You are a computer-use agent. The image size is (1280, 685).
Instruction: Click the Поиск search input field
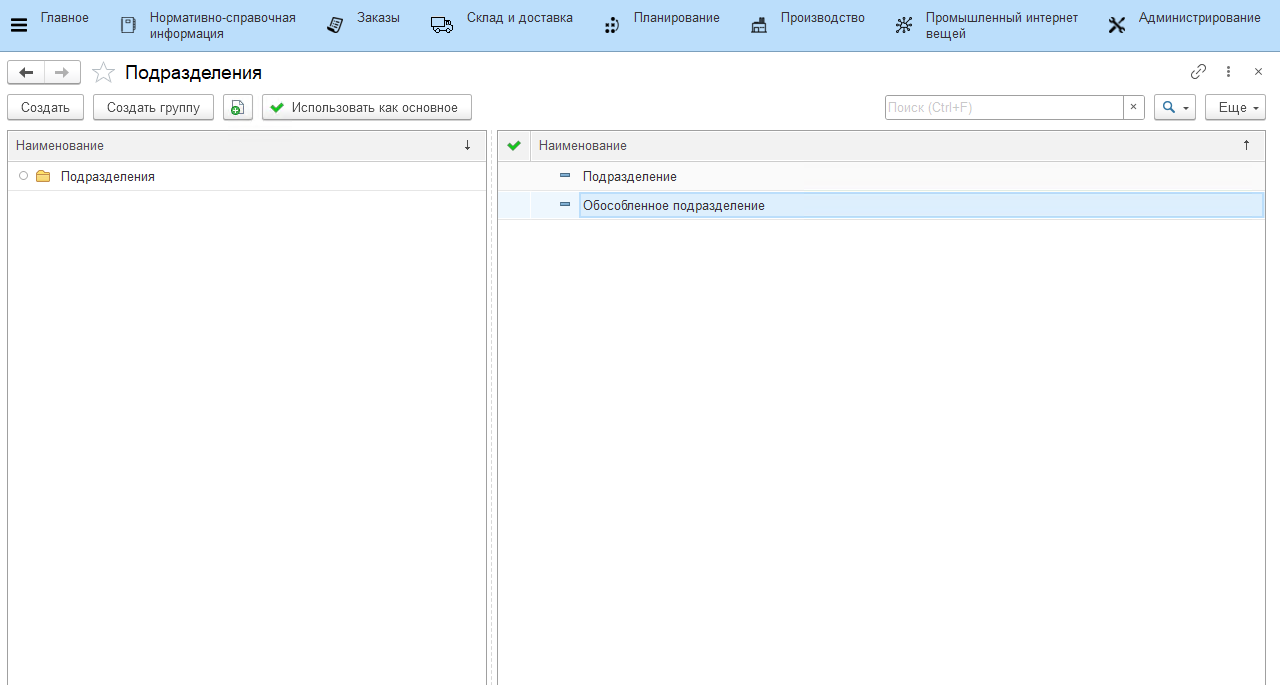click(1003, 108)
